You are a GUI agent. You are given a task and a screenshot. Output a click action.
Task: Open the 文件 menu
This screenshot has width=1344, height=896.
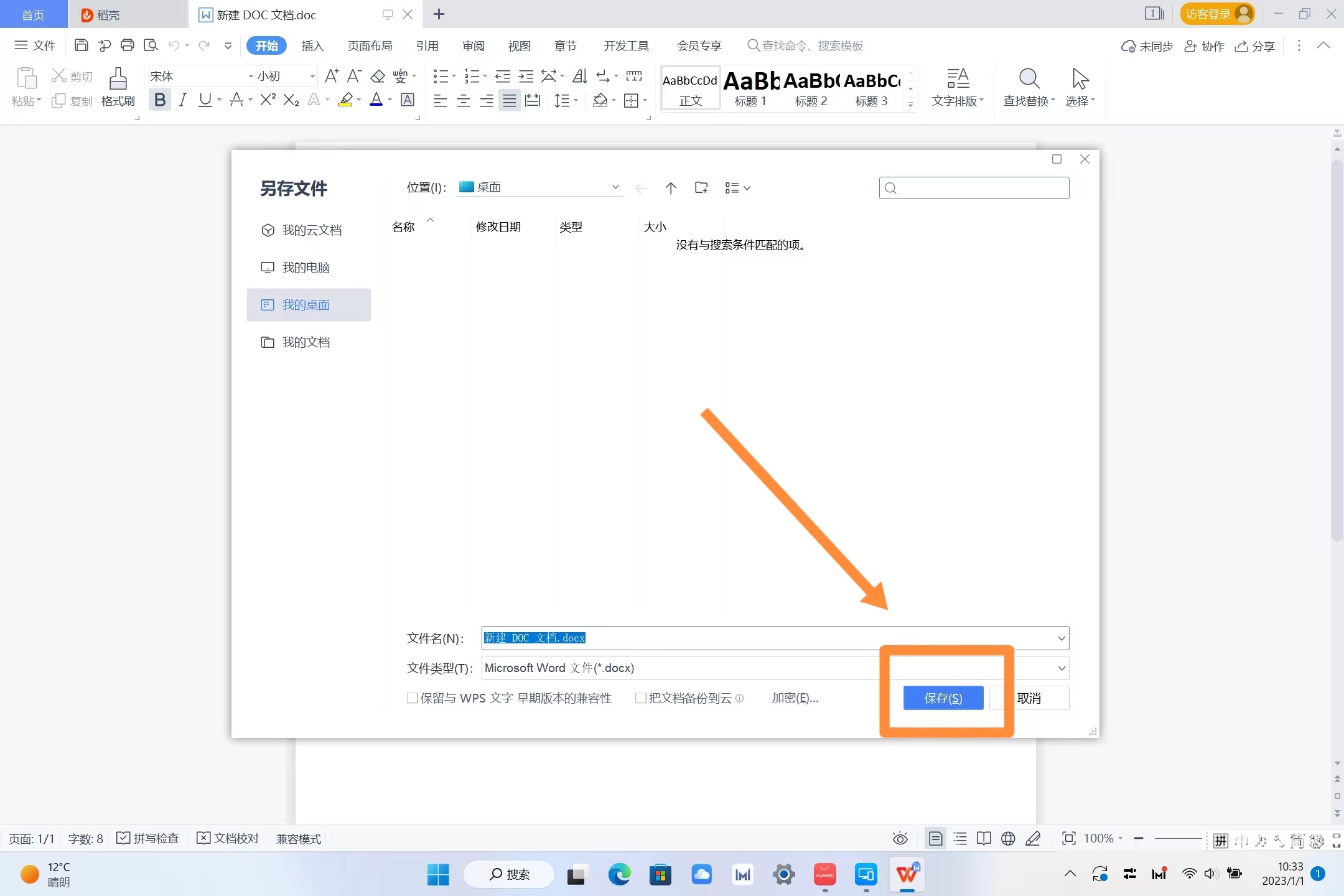[x=35, y=45]
